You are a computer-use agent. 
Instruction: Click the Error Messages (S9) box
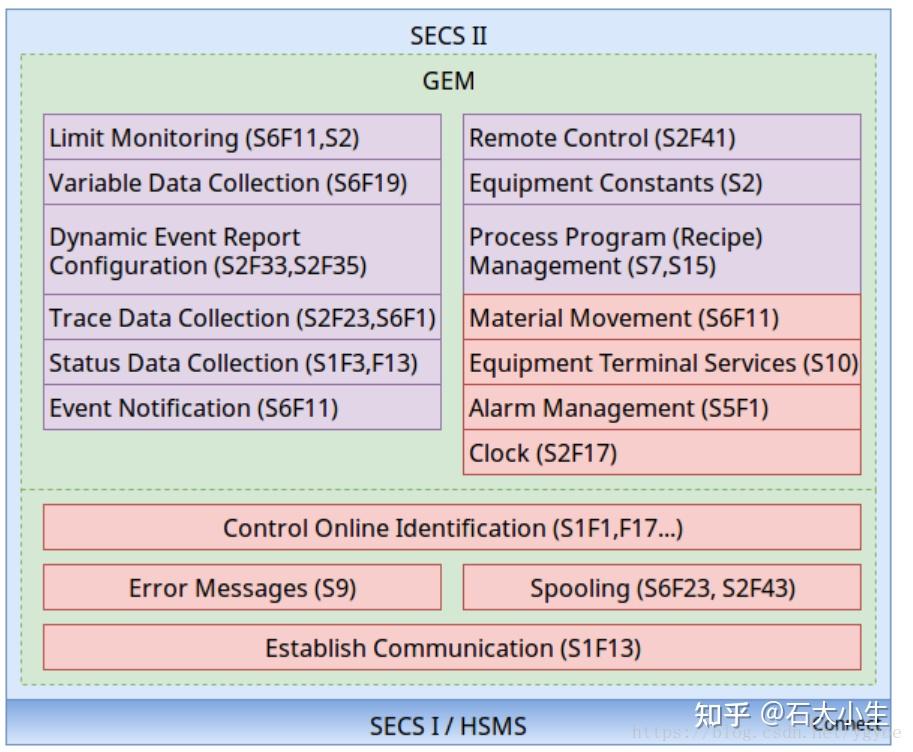242,588
